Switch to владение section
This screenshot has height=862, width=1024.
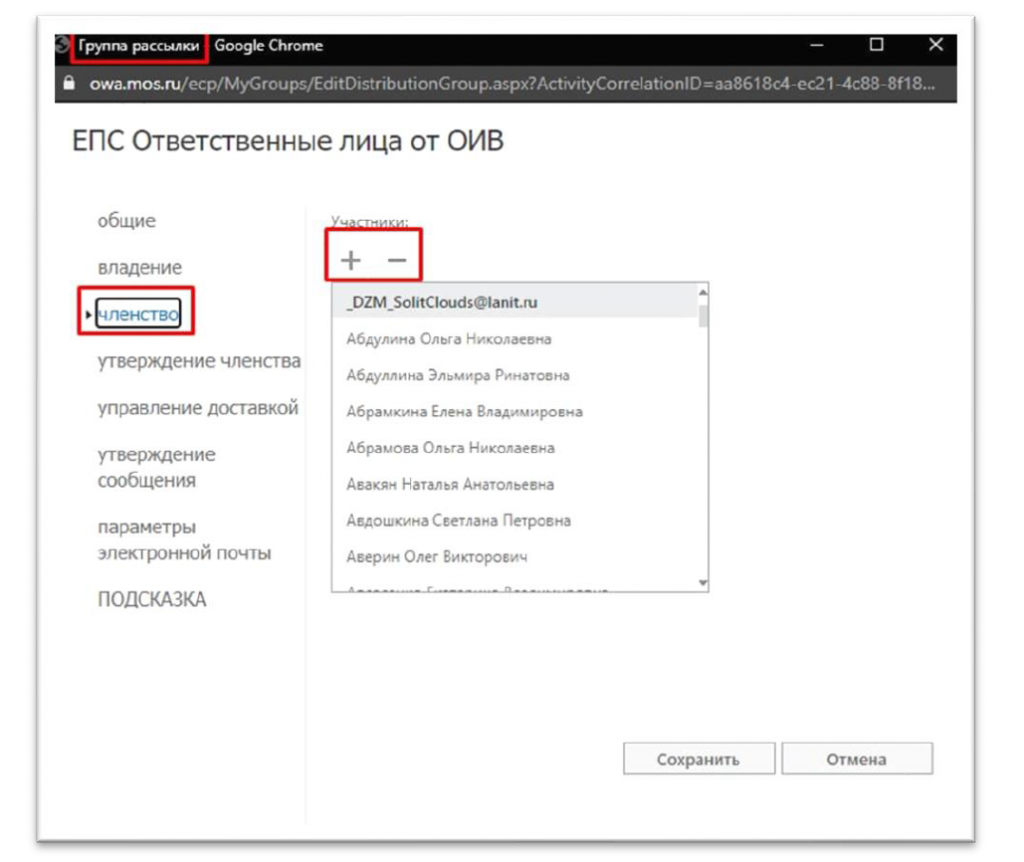click(x=139, y=268)
